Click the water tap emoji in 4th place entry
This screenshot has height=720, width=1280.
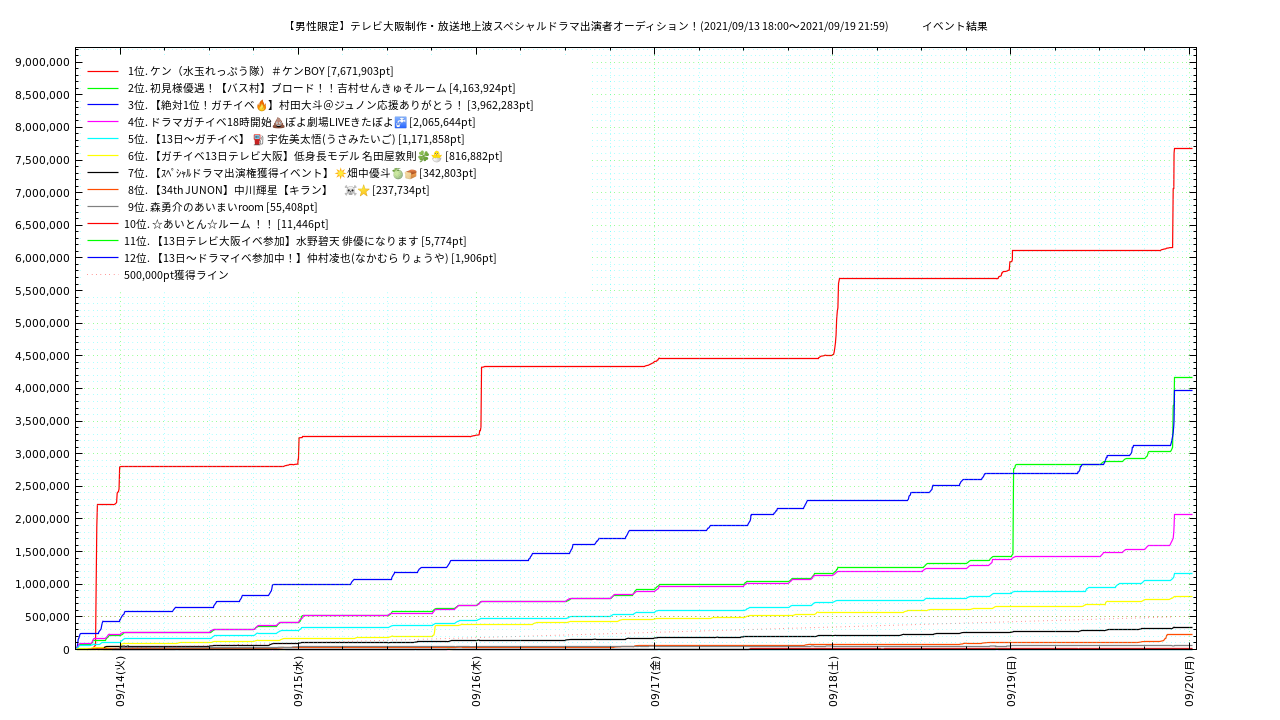tap(401, 122)
